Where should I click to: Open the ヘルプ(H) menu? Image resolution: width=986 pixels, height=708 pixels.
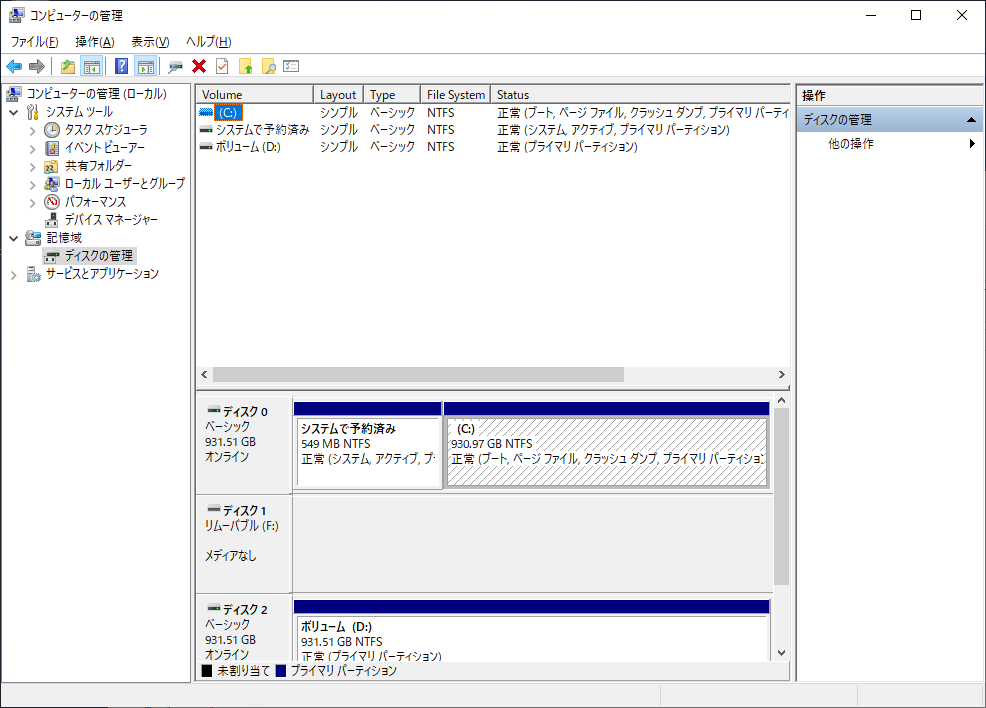click(x=209, y=42)
